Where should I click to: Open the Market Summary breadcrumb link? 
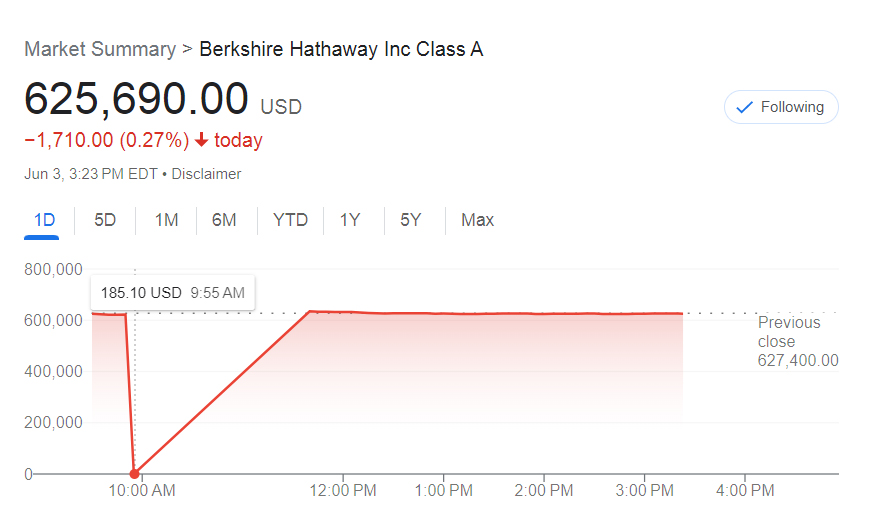[x=100, y=49]
